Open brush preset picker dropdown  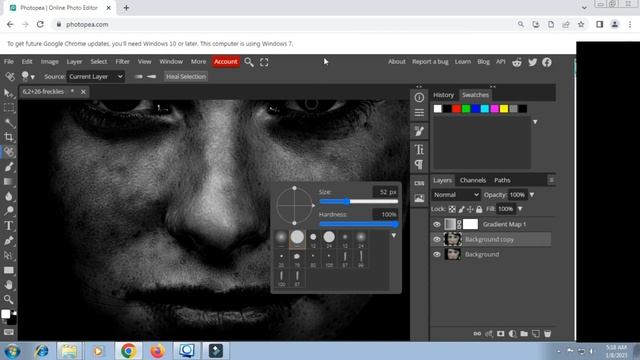27,76
